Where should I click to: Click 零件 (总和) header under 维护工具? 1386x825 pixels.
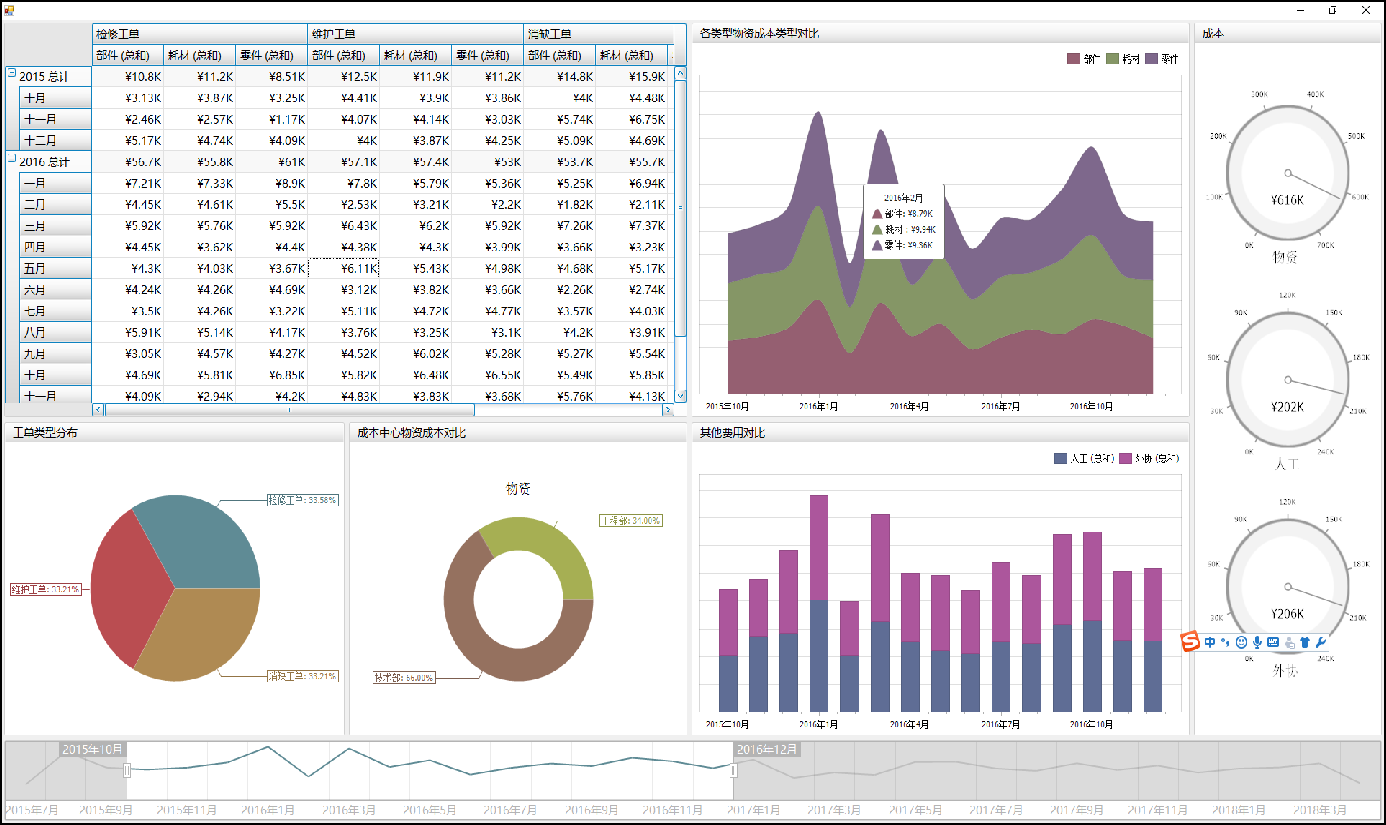(x=487, y=55)
